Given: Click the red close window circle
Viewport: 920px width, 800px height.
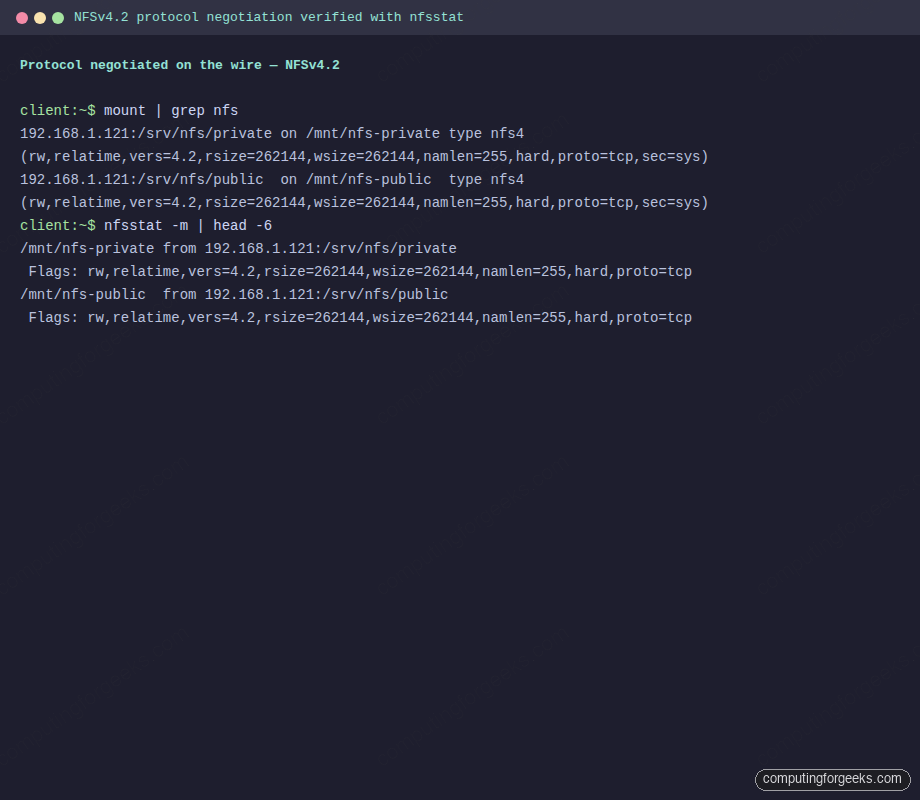Looking at the screenshot, I should (x=22, y=17).
